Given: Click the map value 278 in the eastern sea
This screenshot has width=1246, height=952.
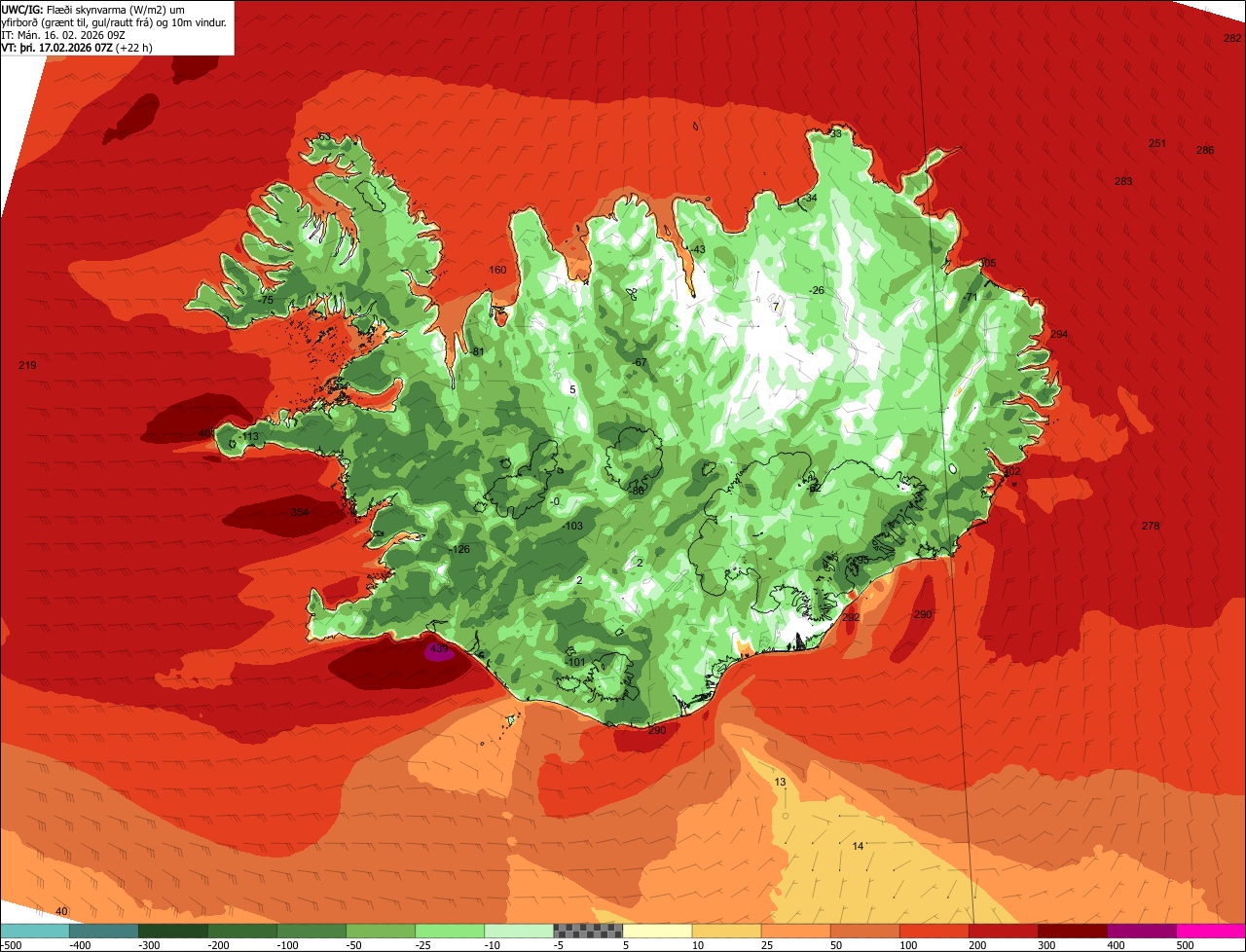Looking at the screenshot, I should click(1151, 526).
